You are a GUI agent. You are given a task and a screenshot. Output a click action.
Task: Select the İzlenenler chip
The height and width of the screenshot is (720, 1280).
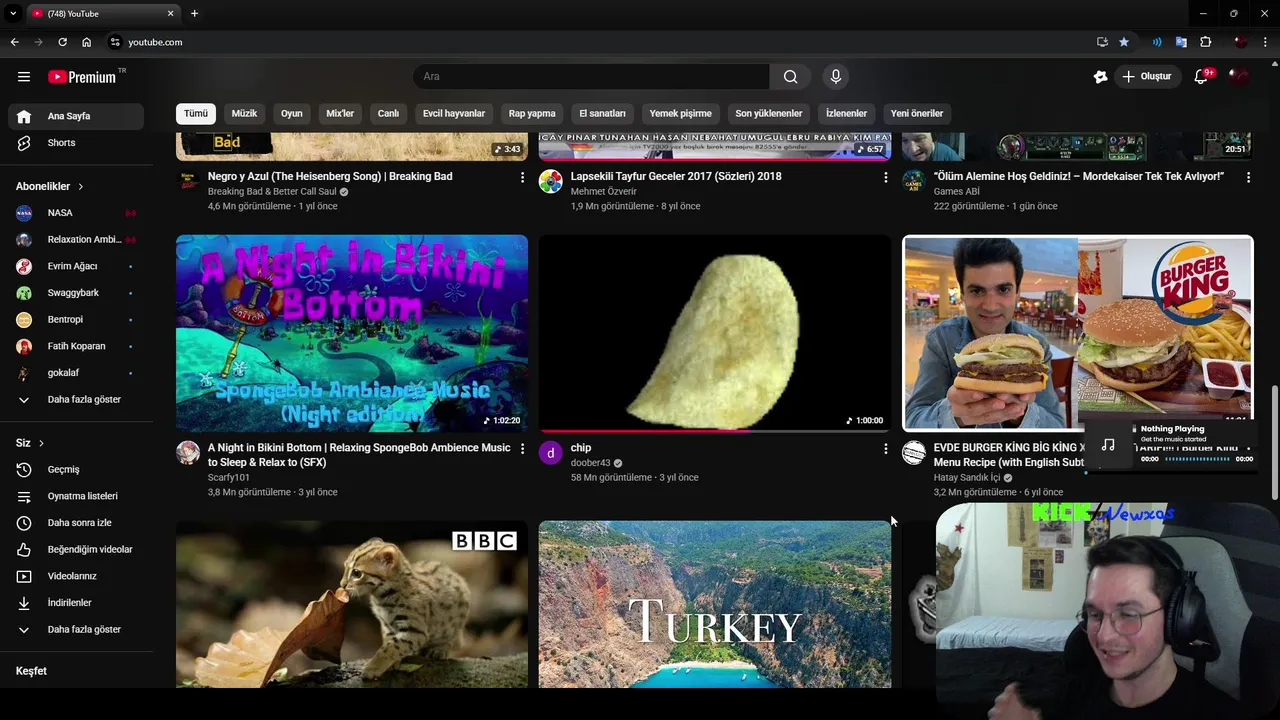click(x=846, y=114)
